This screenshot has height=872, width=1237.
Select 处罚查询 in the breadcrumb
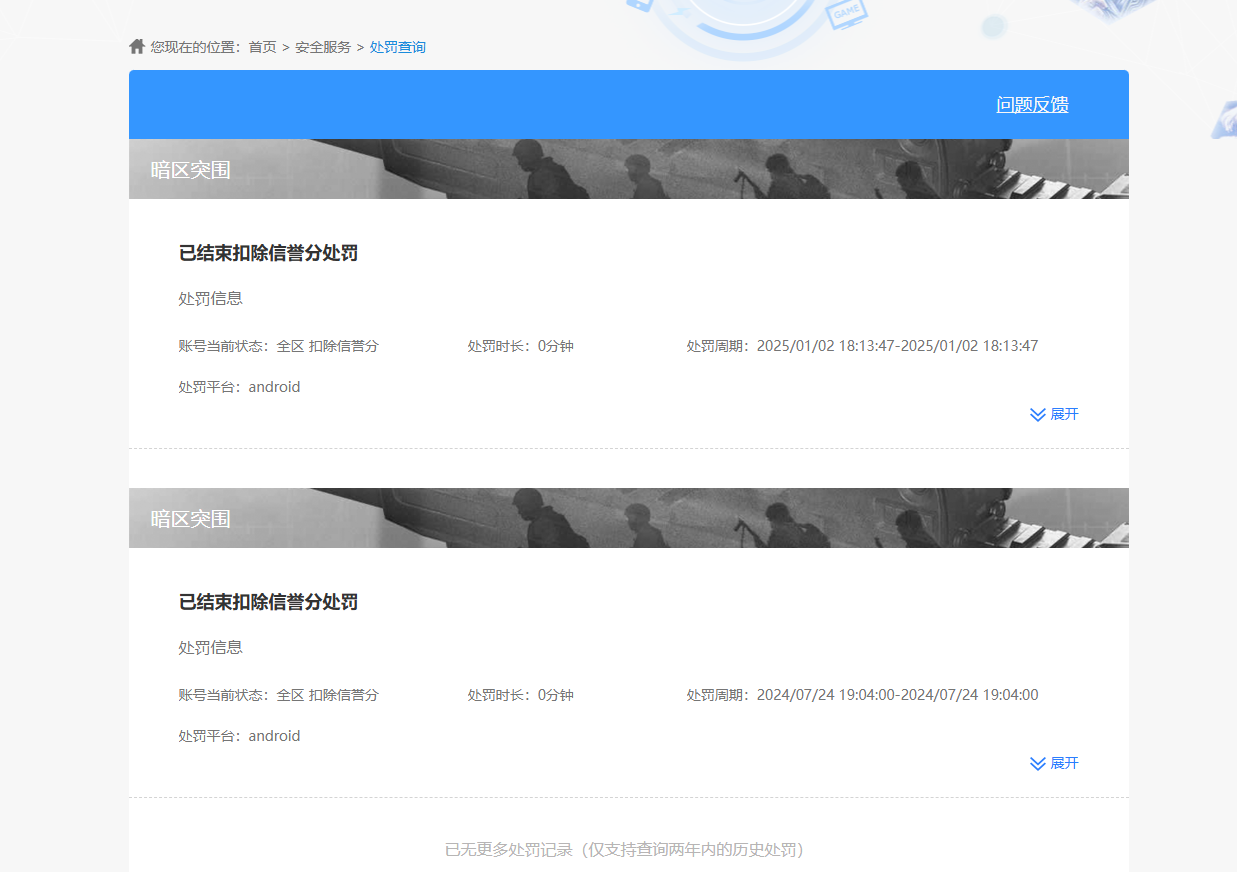[x=397, y=47]
